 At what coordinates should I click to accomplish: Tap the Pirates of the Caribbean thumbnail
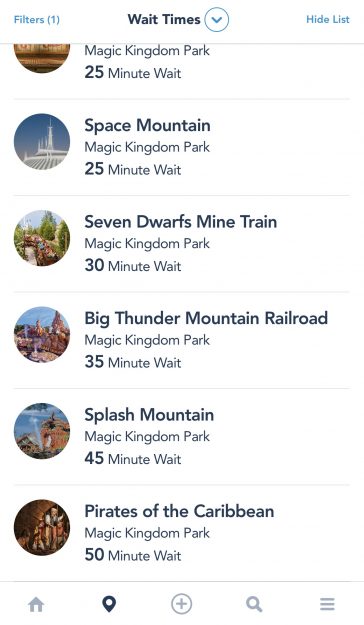(42, 527)
